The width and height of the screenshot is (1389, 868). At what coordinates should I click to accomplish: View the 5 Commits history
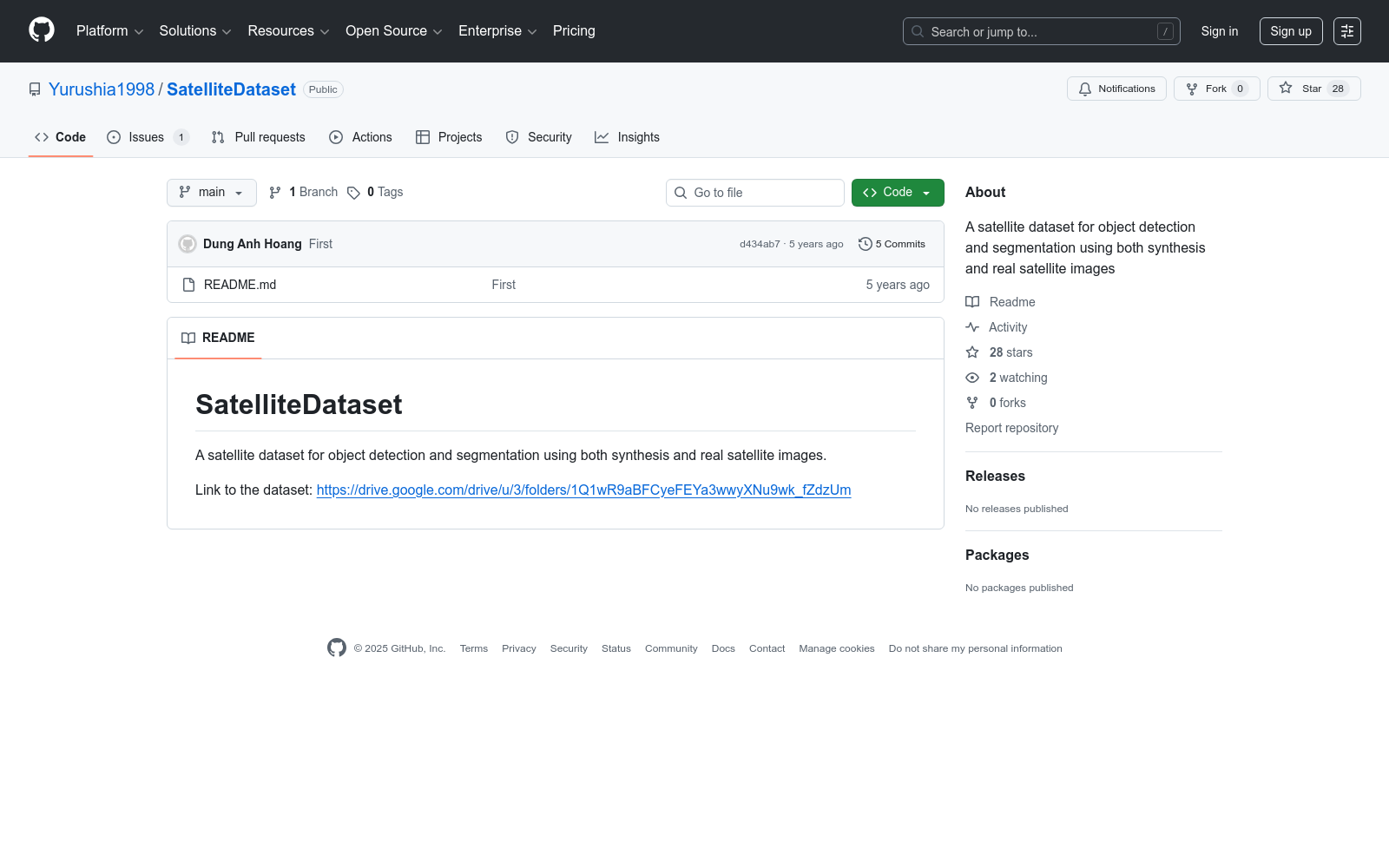point(892,244)
